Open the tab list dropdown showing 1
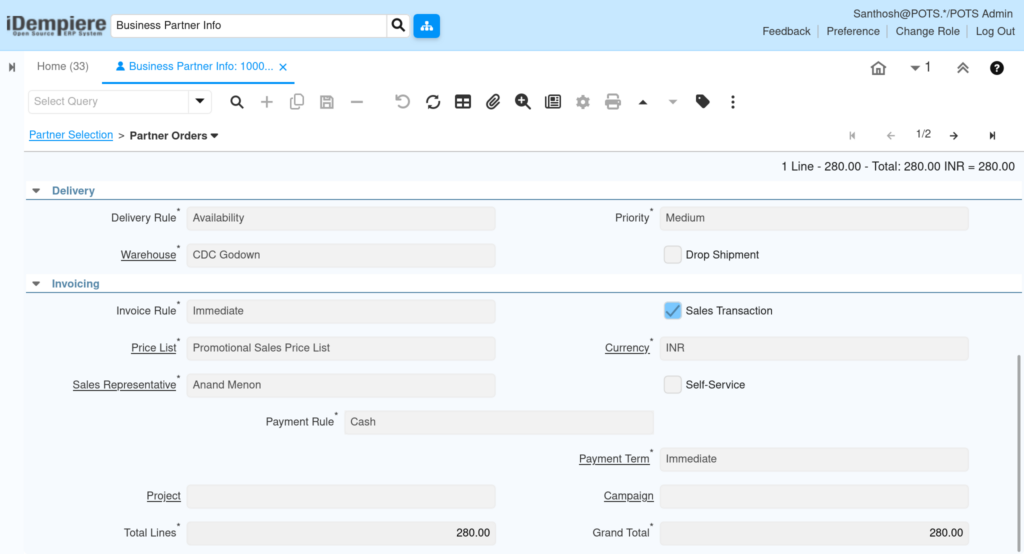1024x554 pixels. click(x=921, y=67)
